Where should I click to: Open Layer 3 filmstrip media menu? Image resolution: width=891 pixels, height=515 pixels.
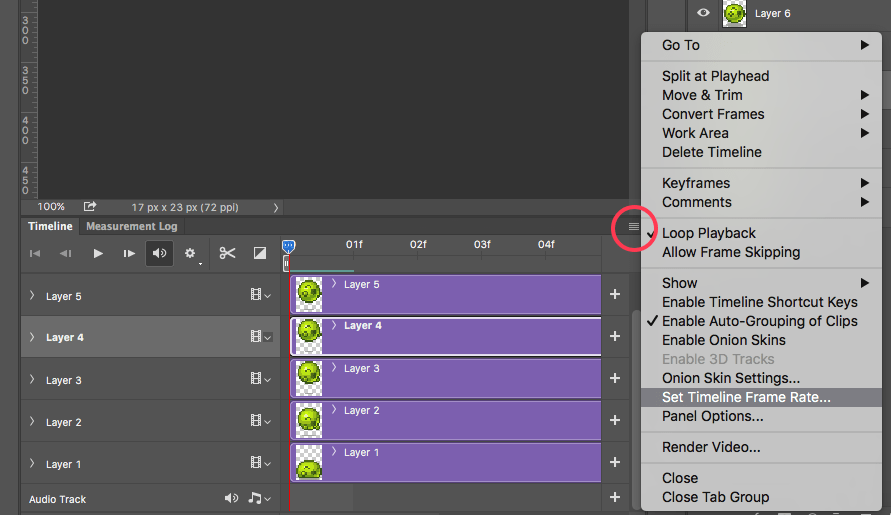[261, 379]
